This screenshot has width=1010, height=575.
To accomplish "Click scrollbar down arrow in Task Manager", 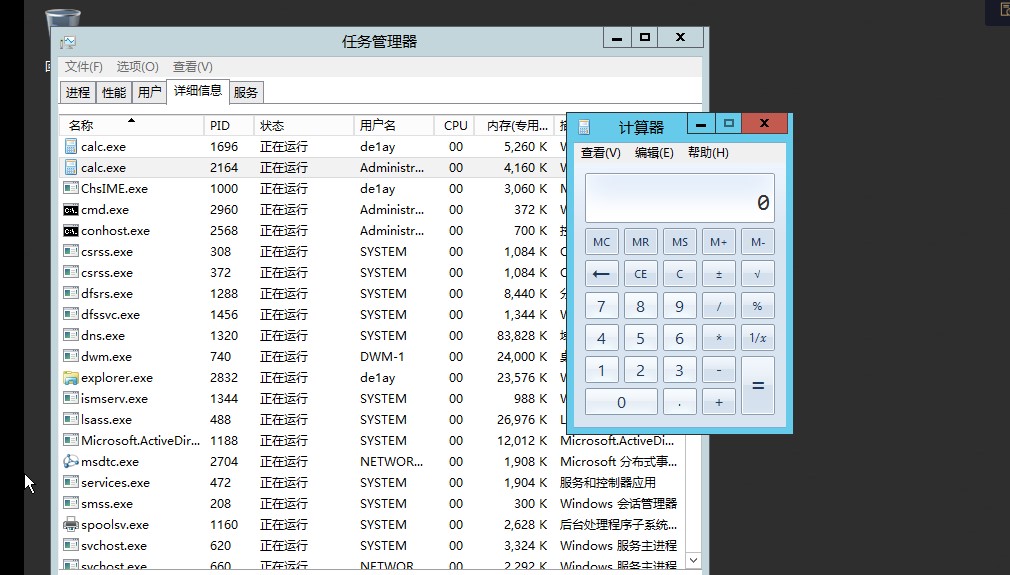I will pos(693,560).
